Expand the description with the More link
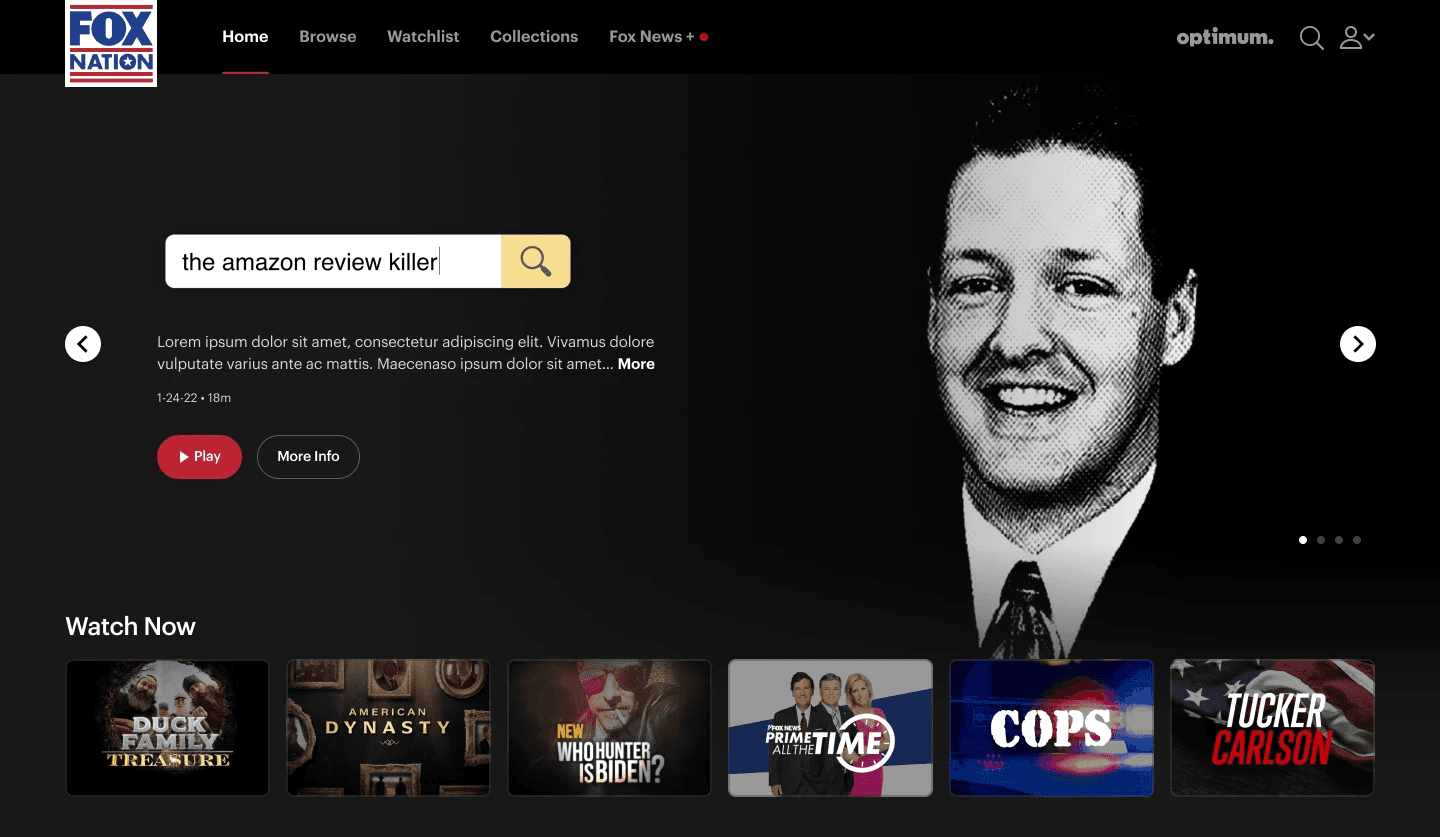Screen dimensions: 1440x837 [636, 364]
